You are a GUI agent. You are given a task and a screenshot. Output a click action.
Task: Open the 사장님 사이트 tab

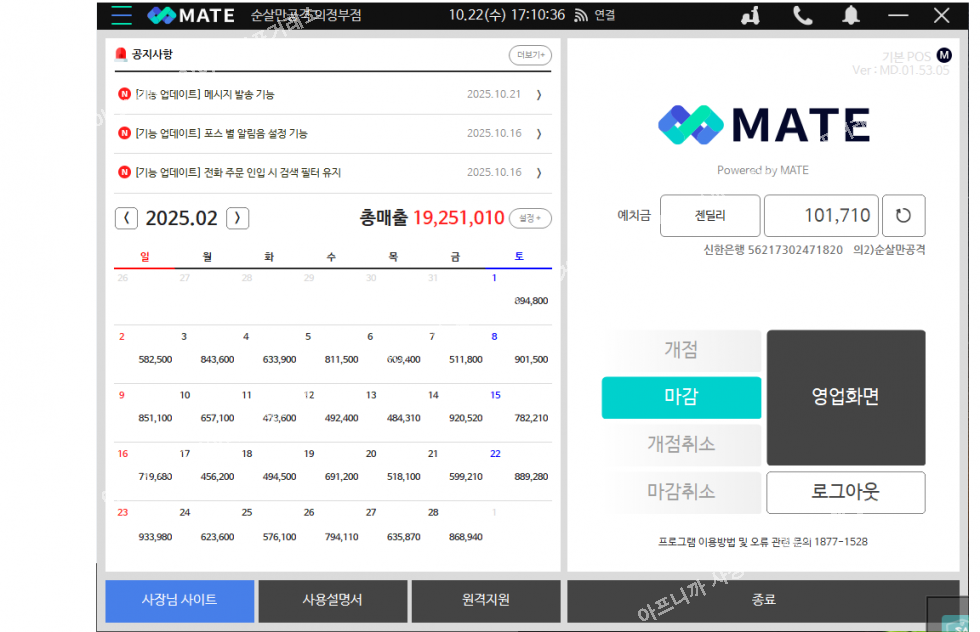[x=177, y=600]
